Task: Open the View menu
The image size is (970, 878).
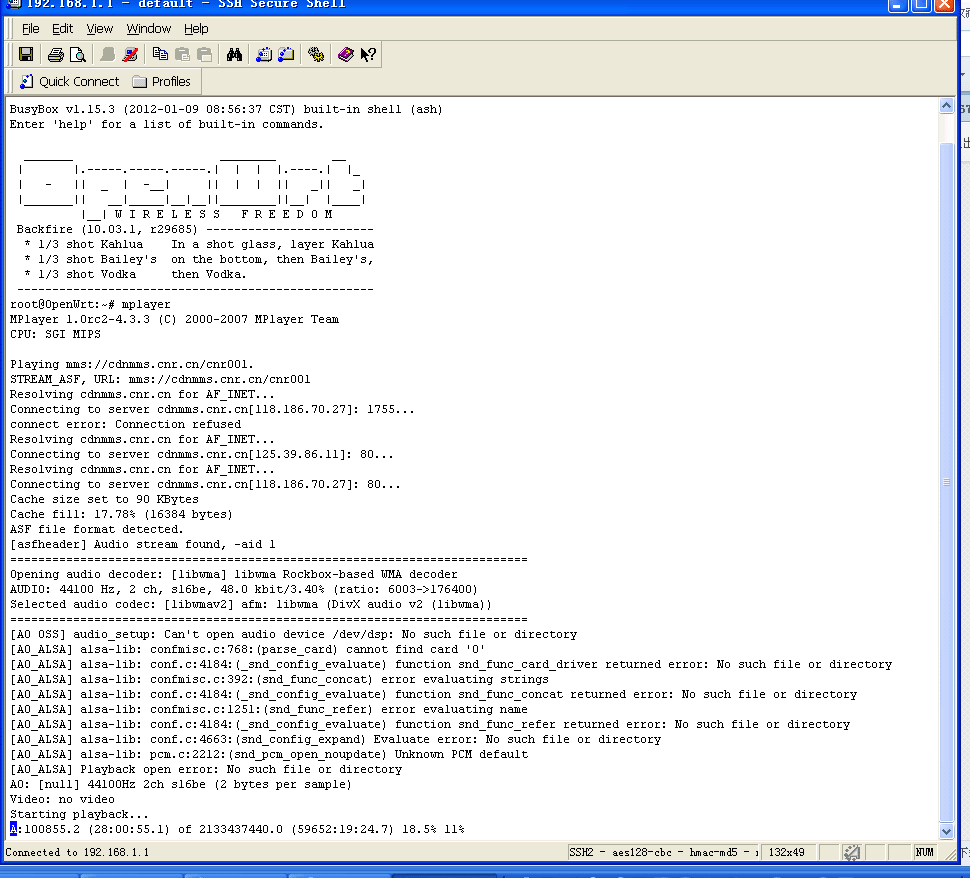Action: click(100, 28)
